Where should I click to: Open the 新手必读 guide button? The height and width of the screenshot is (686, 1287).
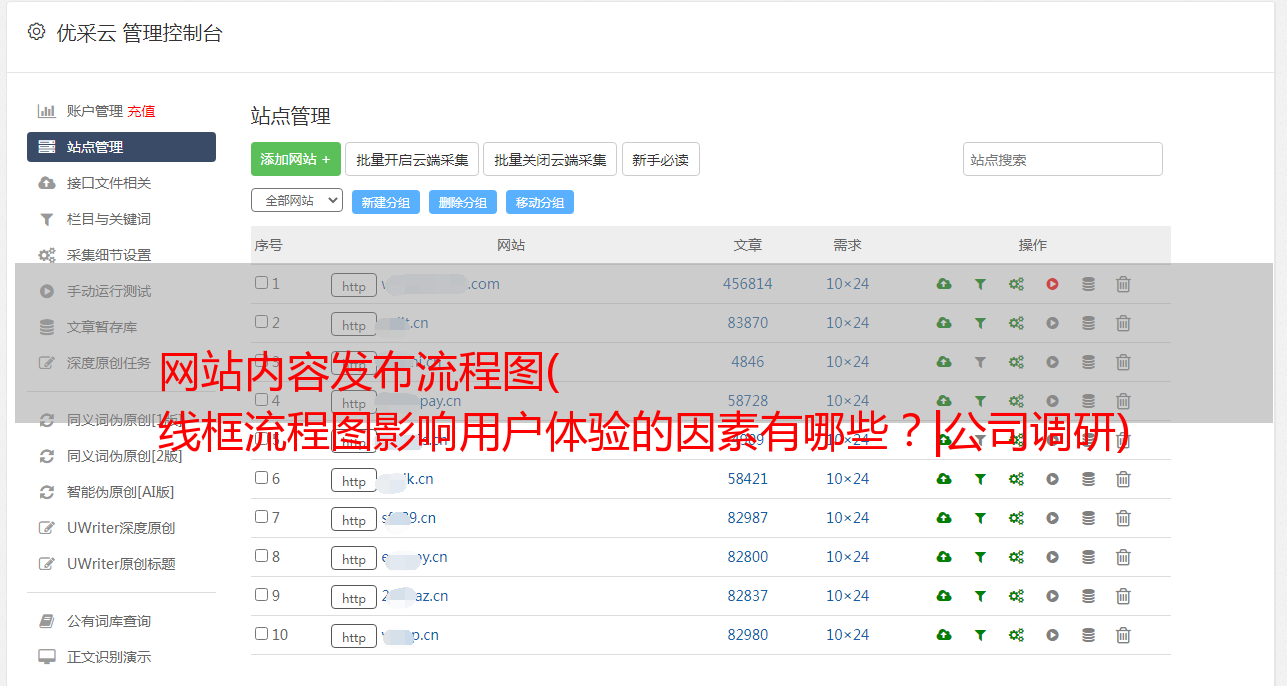pos(661,159)
